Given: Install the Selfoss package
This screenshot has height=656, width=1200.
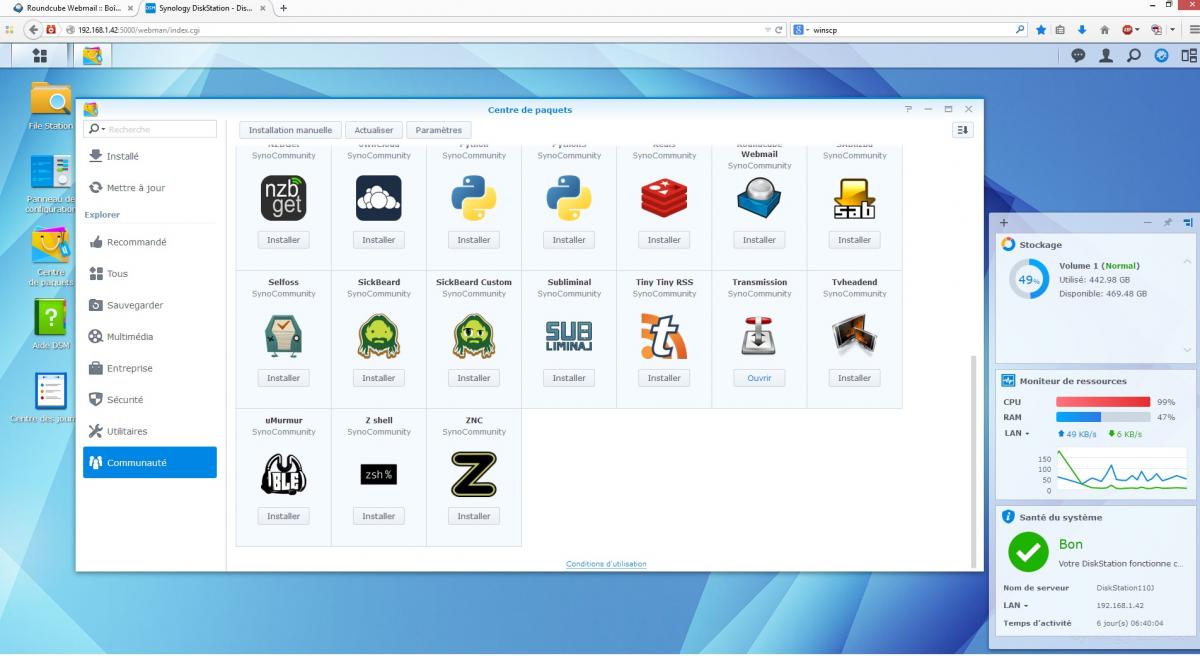Looking at the screenshot, I should (283, 378).
